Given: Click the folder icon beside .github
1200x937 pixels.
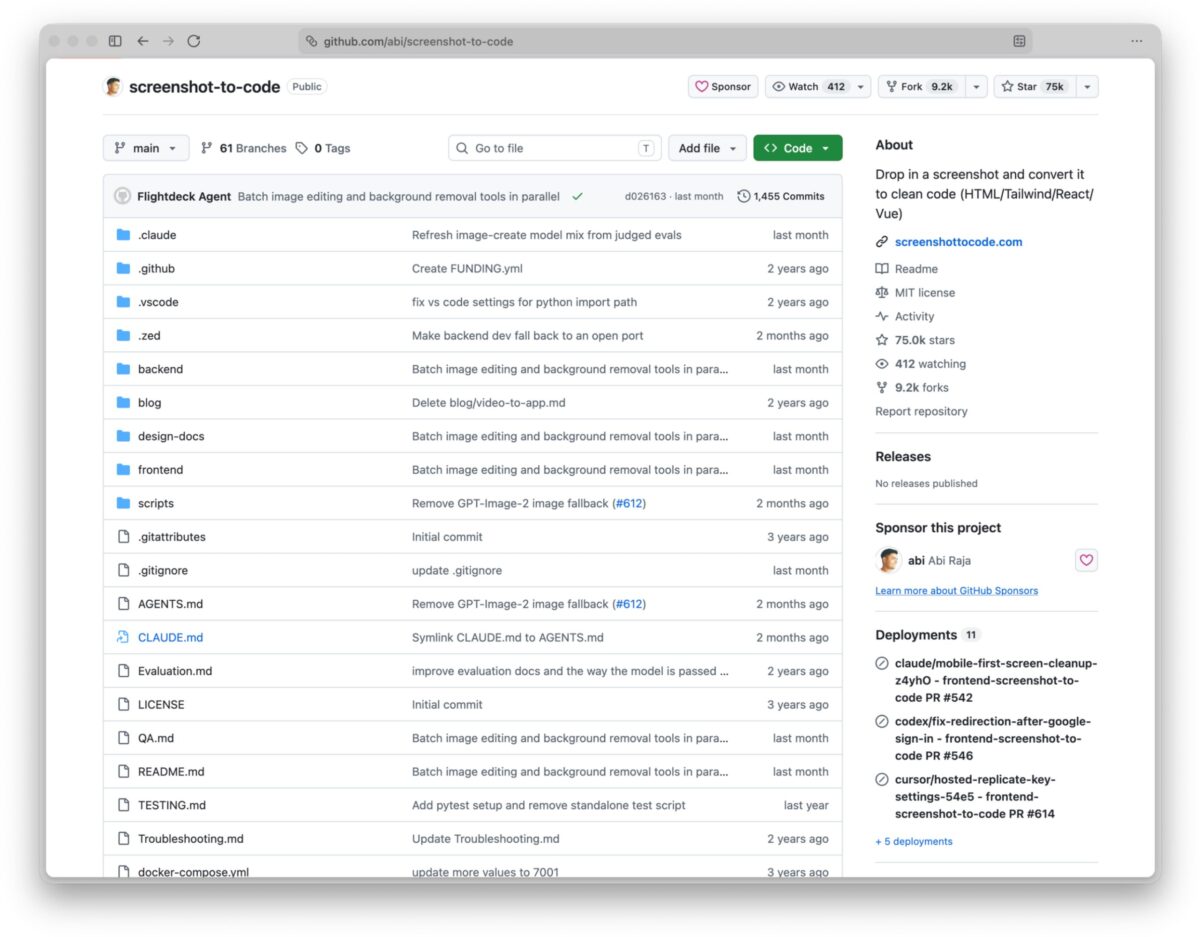Looking at the screenshot, I should click(x=123, y=268).
